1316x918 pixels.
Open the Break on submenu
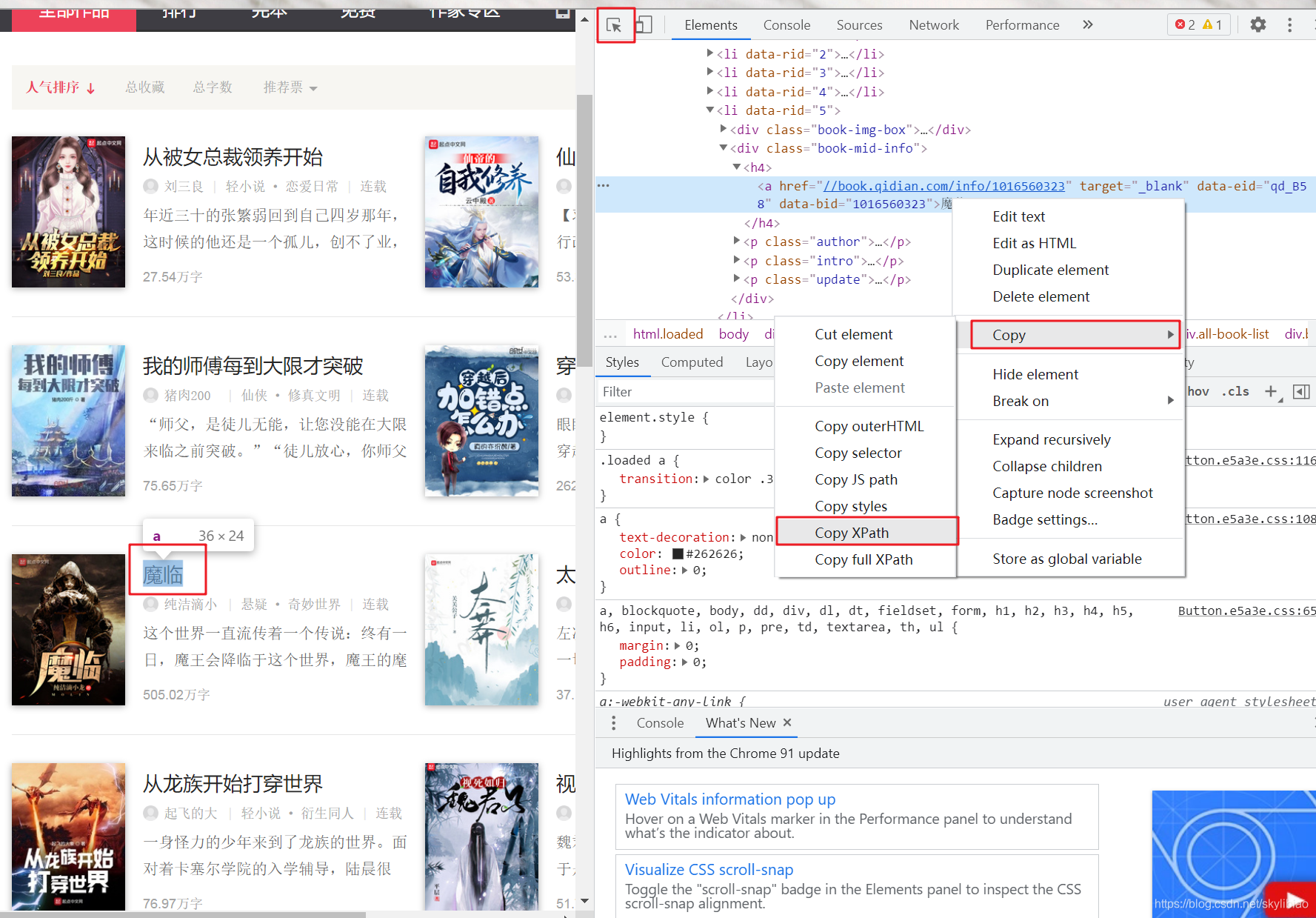pyautogui.click(x=1069, y=401)
